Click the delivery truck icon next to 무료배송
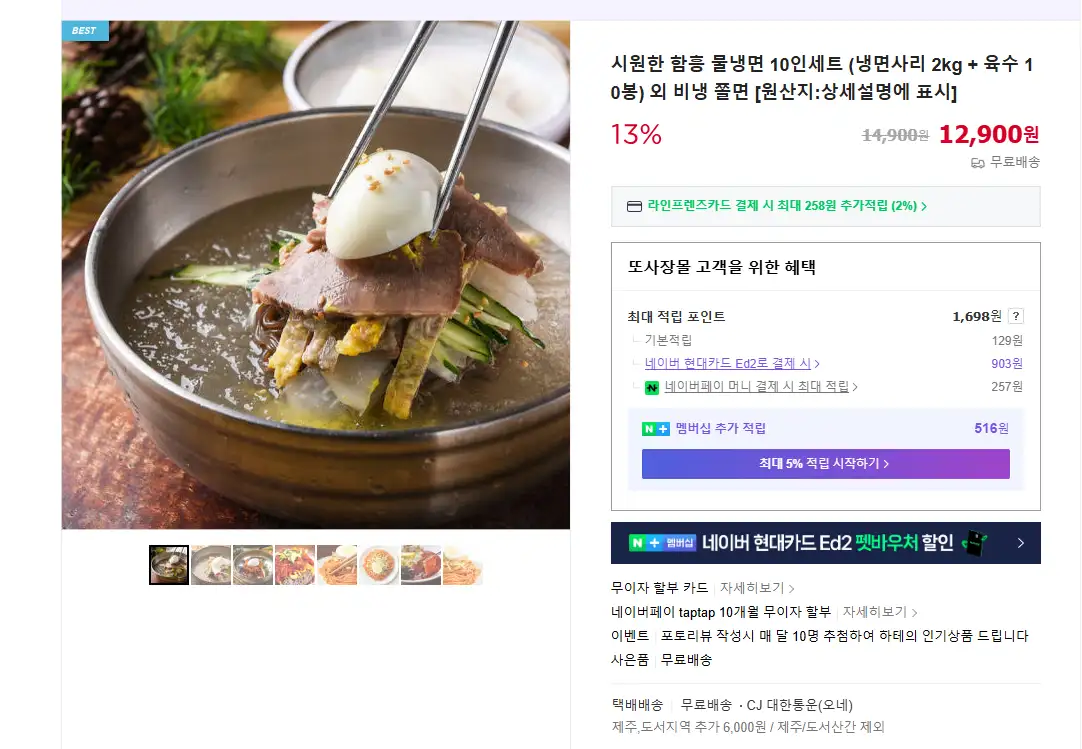 pos(977,163)
